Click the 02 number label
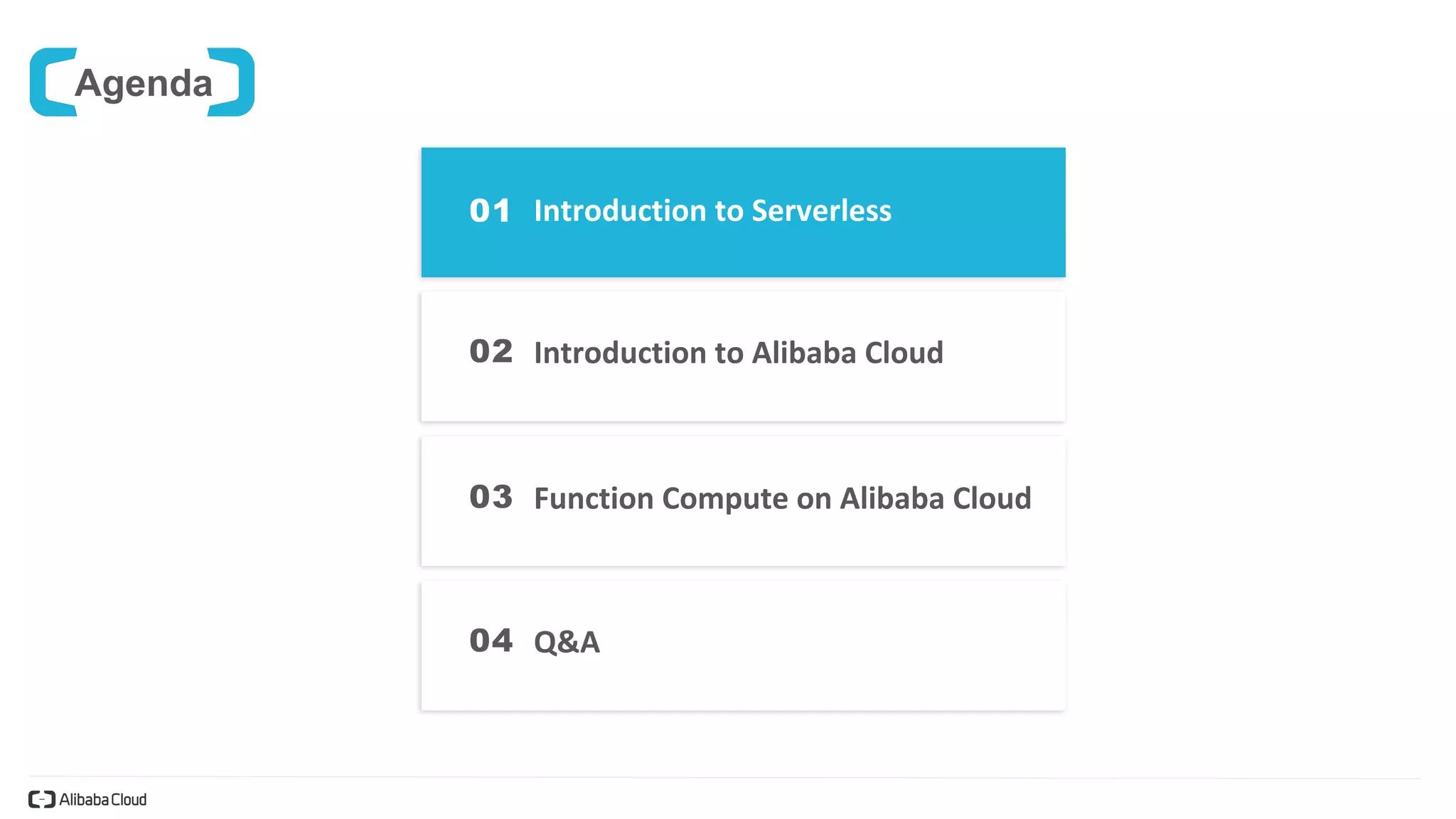The width and height of the screenshot is (1456, 819). pos(491,351)
